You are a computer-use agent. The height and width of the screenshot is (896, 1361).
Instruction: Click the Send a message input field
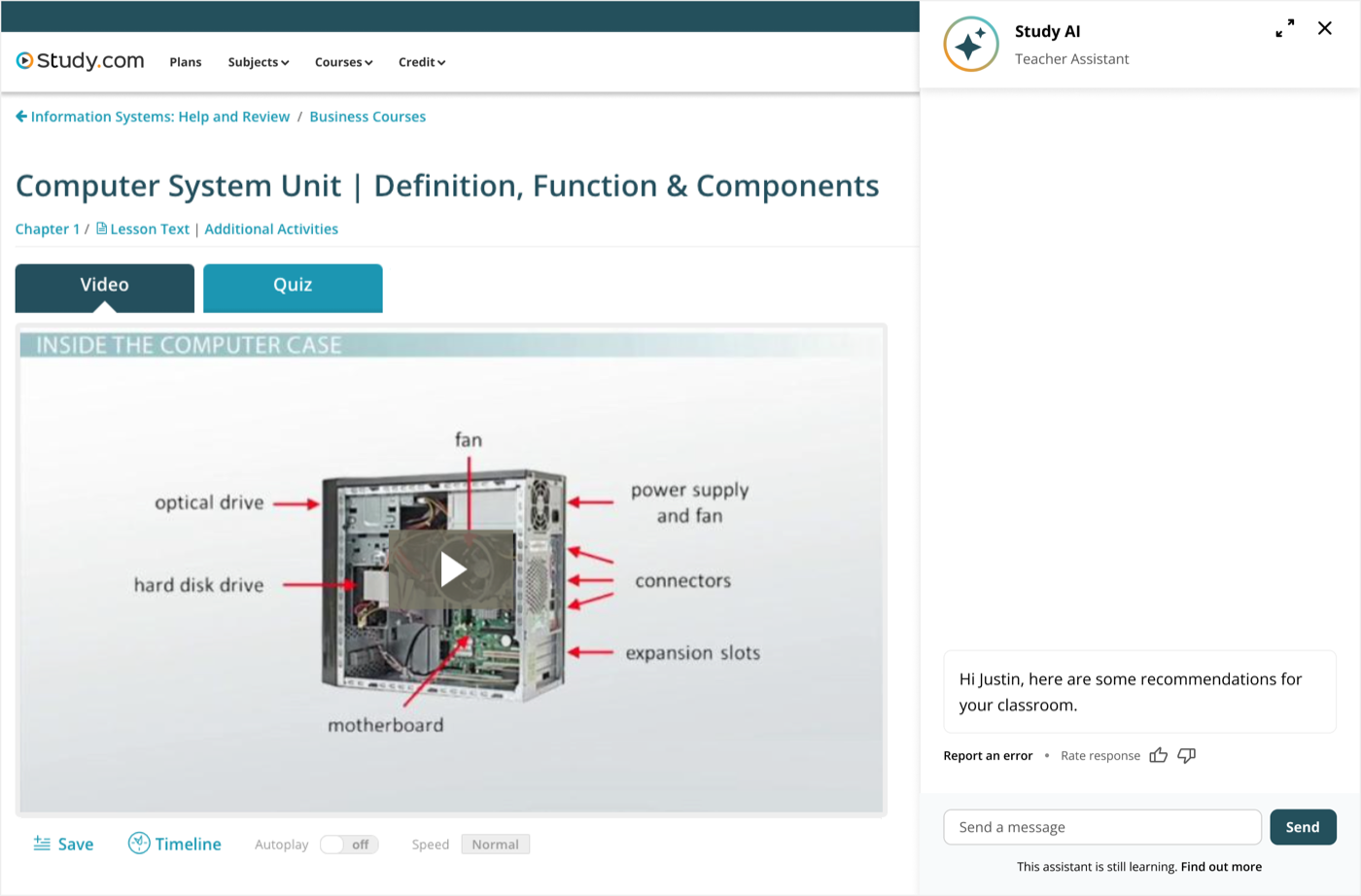click(x=1102, y=827)
